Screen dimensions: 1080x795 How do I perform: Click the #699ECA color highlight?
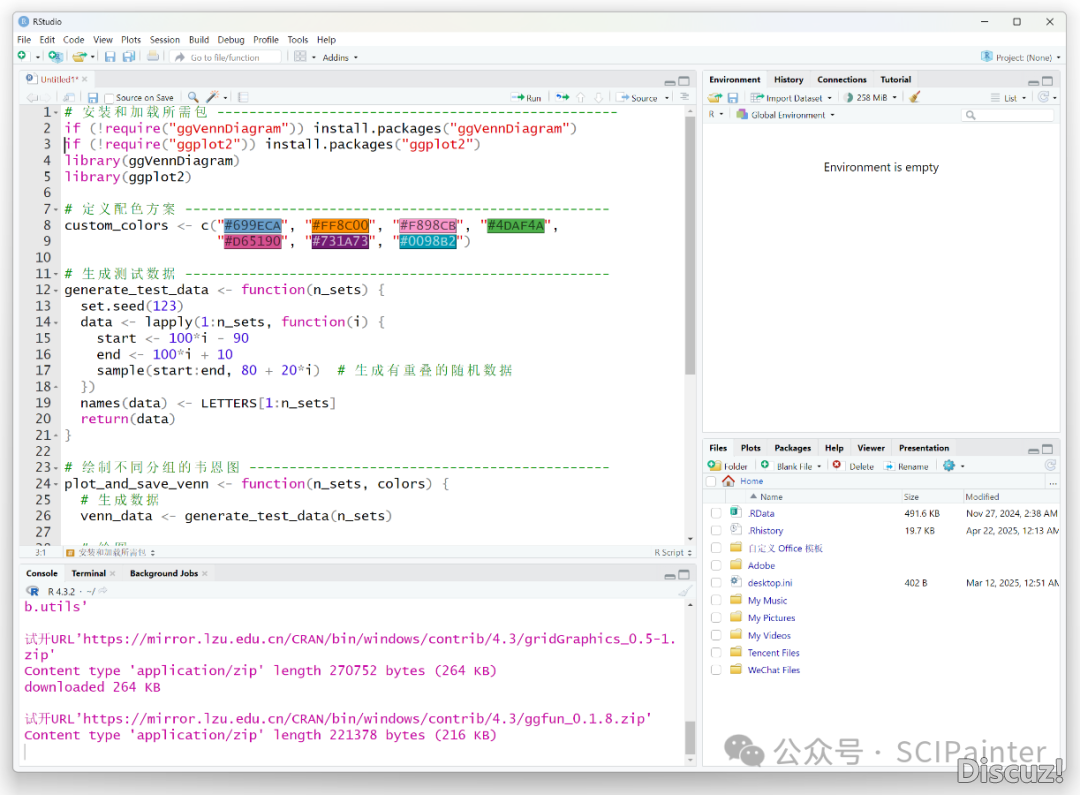pos(253,225)
